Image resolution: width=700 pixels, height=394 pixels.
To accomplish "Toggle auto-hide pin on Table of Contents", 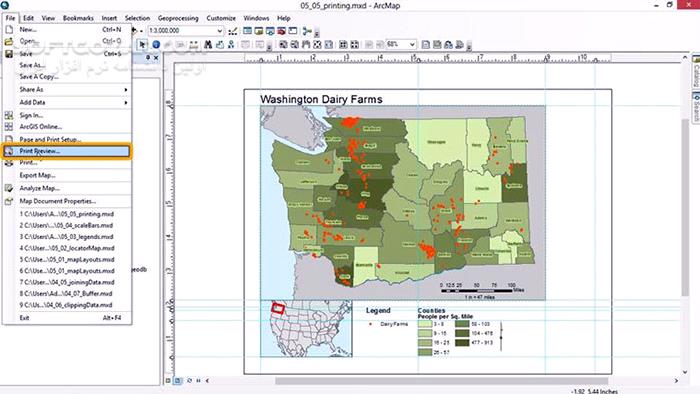I will point(148,58).
